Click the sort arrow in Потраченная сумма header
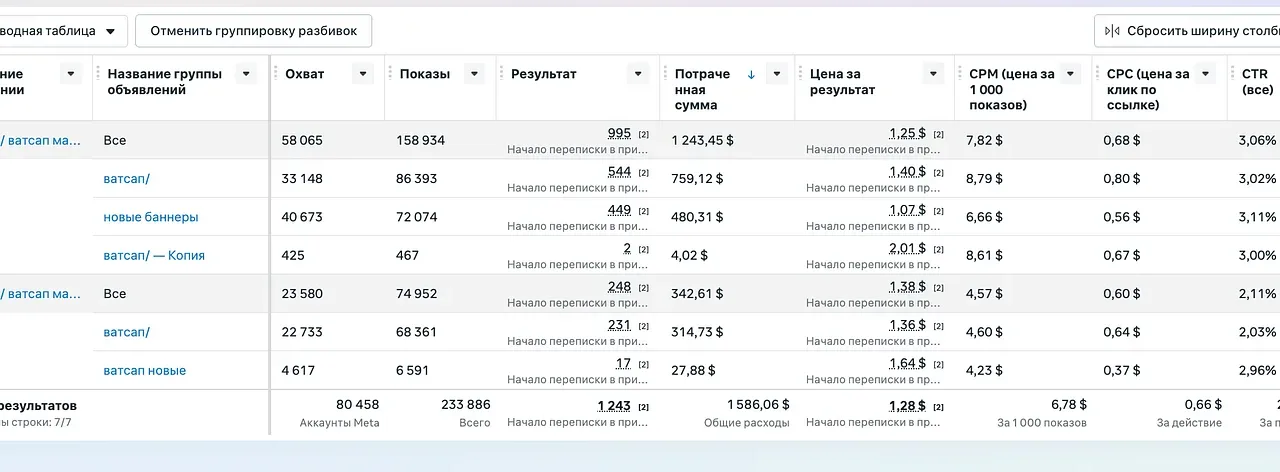1280x472 pixels. pos(751,74)
